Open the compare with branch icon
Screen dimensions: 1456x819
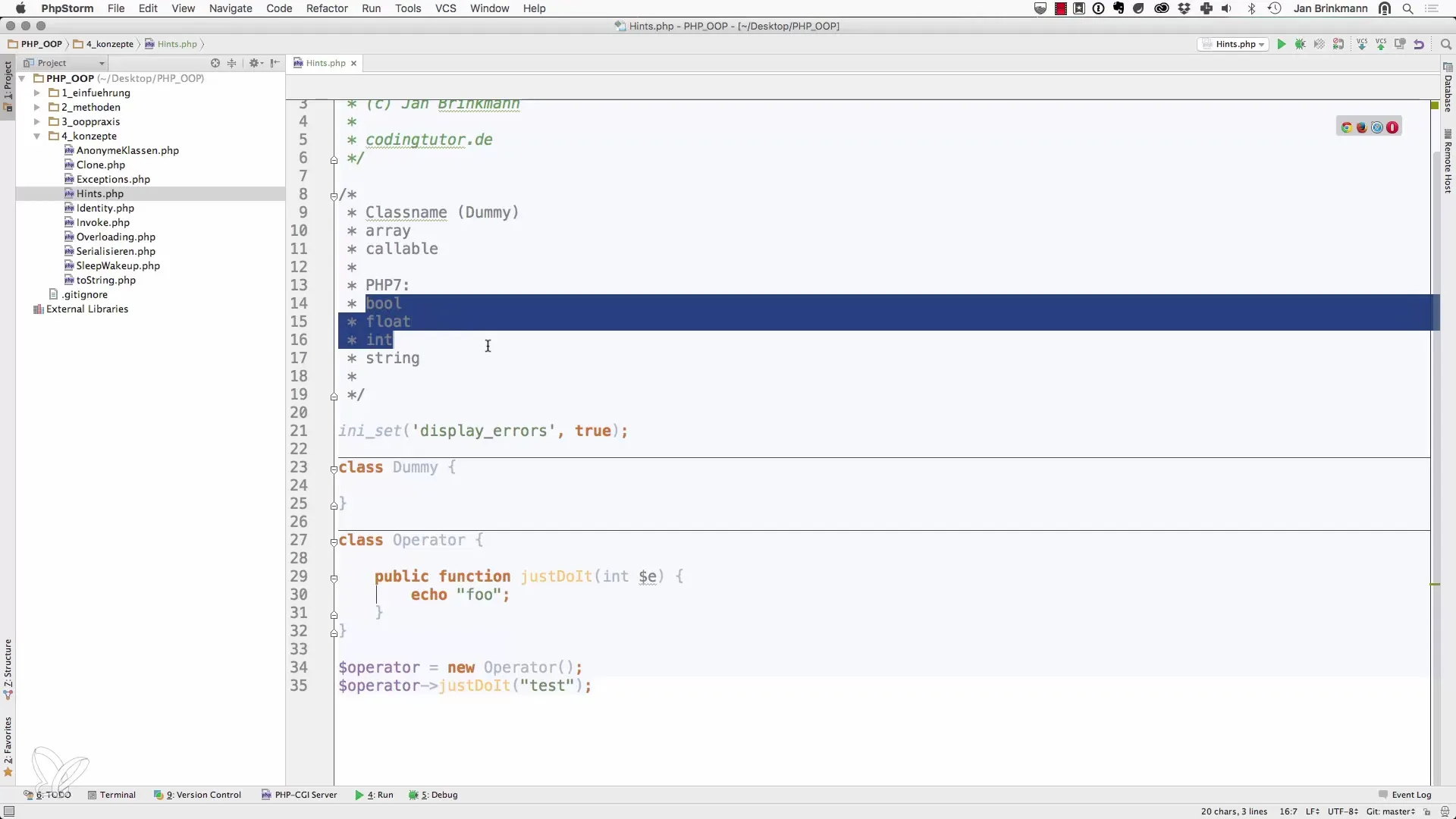[1400, 44]
